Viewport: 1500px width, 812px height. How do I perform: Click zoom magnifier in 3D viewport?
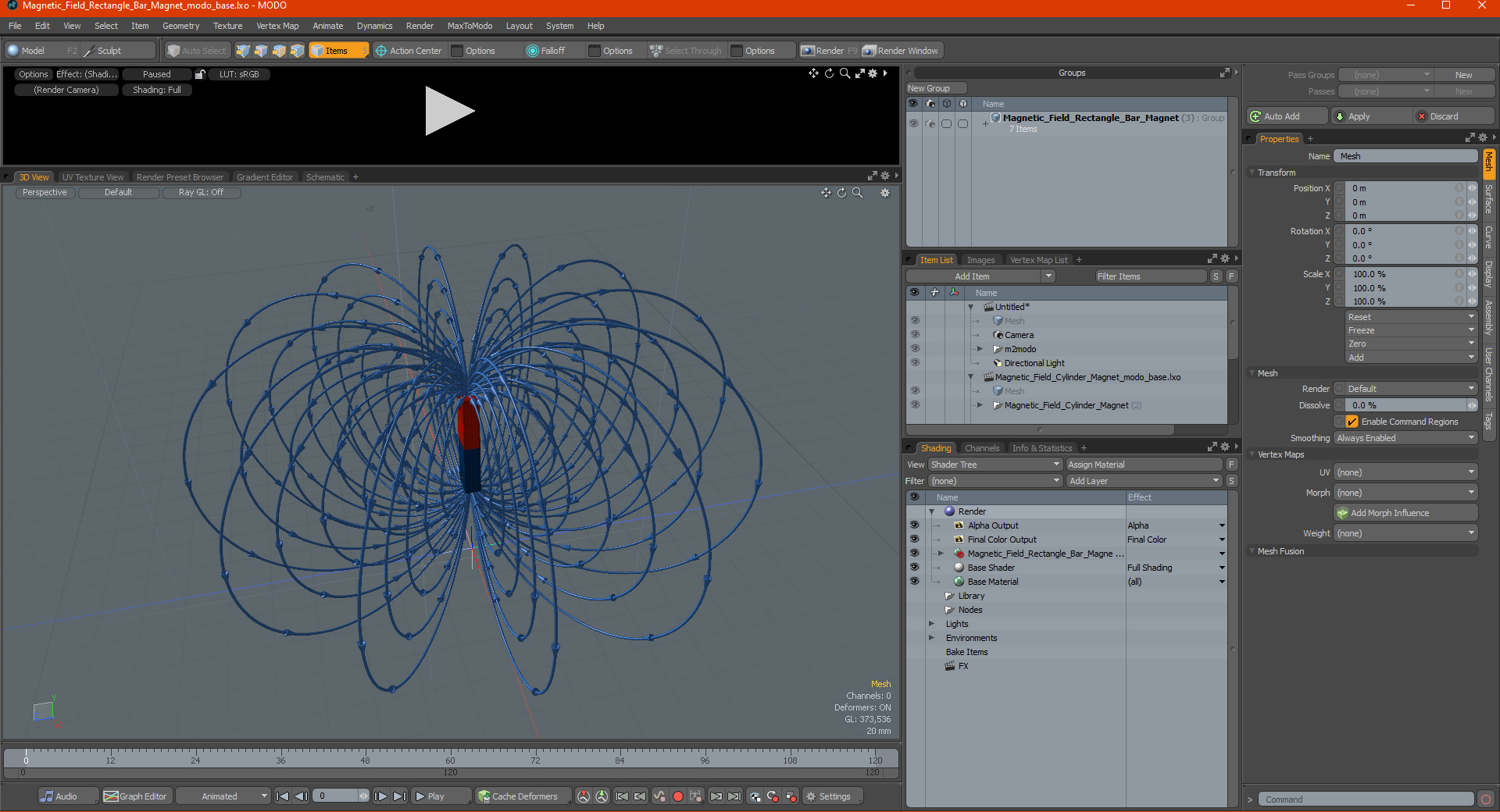pyautogui.click(x=857, y=193)
